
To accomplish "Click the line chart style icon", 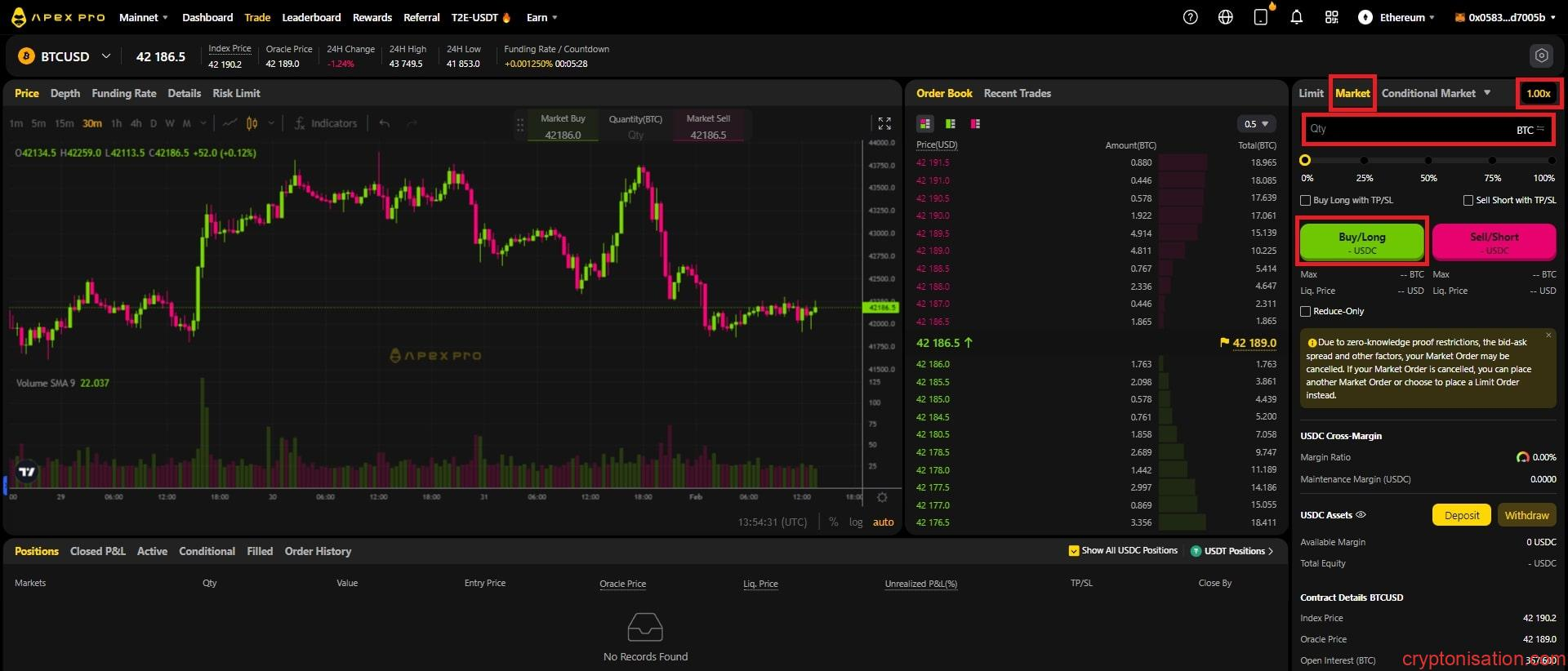I will pos(229,123).
